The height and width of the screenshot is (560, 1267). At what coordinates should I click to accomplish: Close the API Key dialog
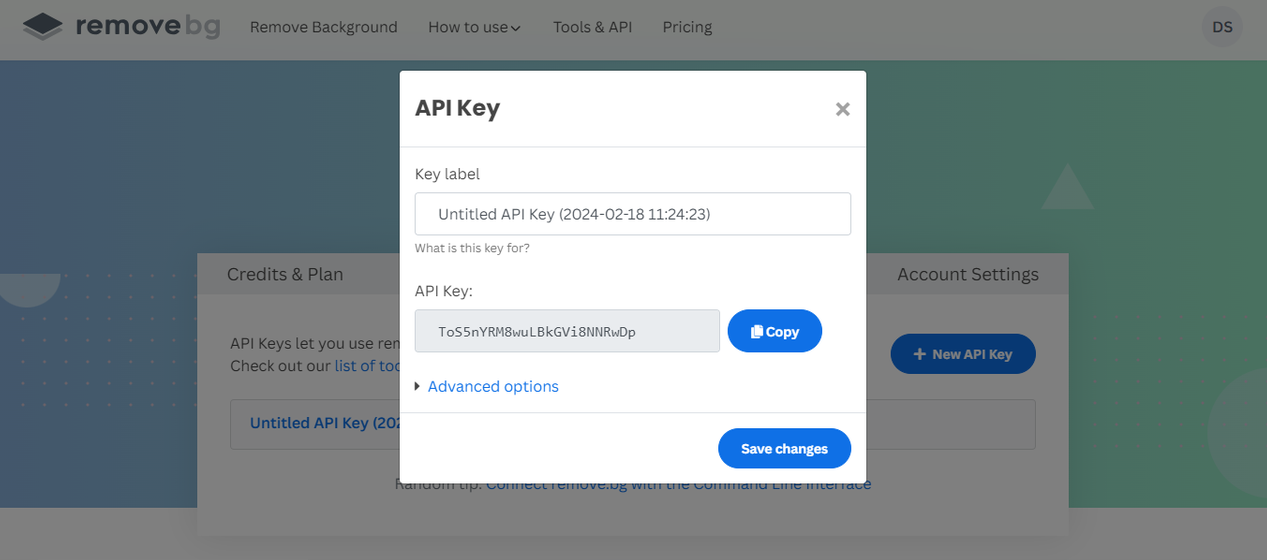842,109
